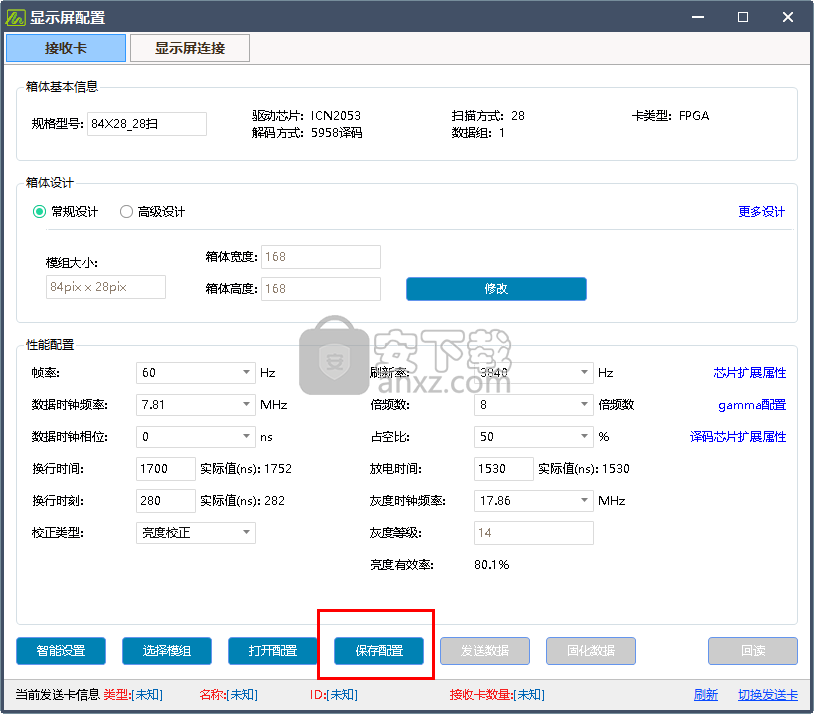Screen dimensions: 814x714
Task: Click the 箱体宽度 field
Action: (320, 257)
